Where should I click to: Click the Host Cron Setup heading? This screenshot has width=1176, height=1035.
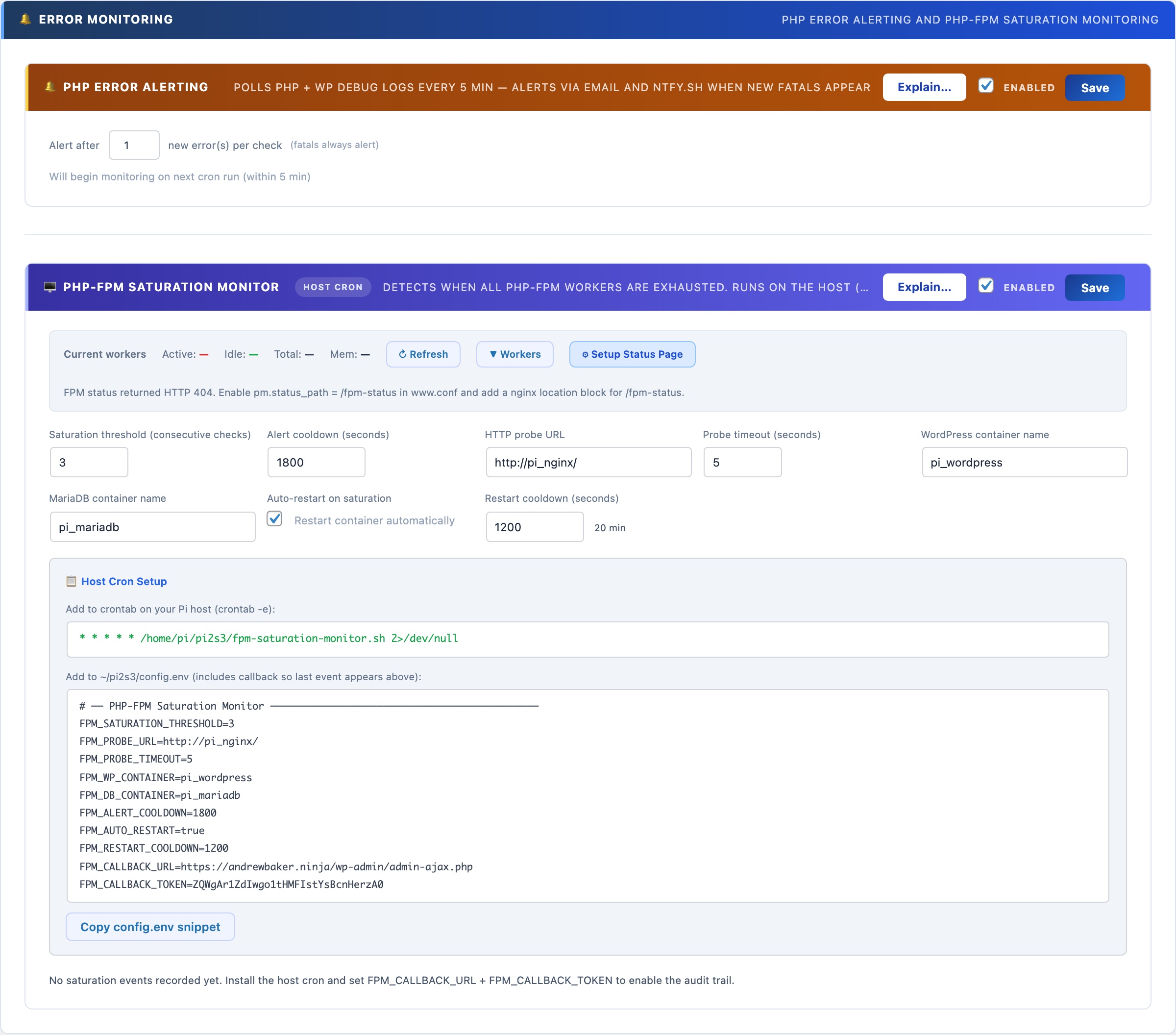[x=123, y=581]
